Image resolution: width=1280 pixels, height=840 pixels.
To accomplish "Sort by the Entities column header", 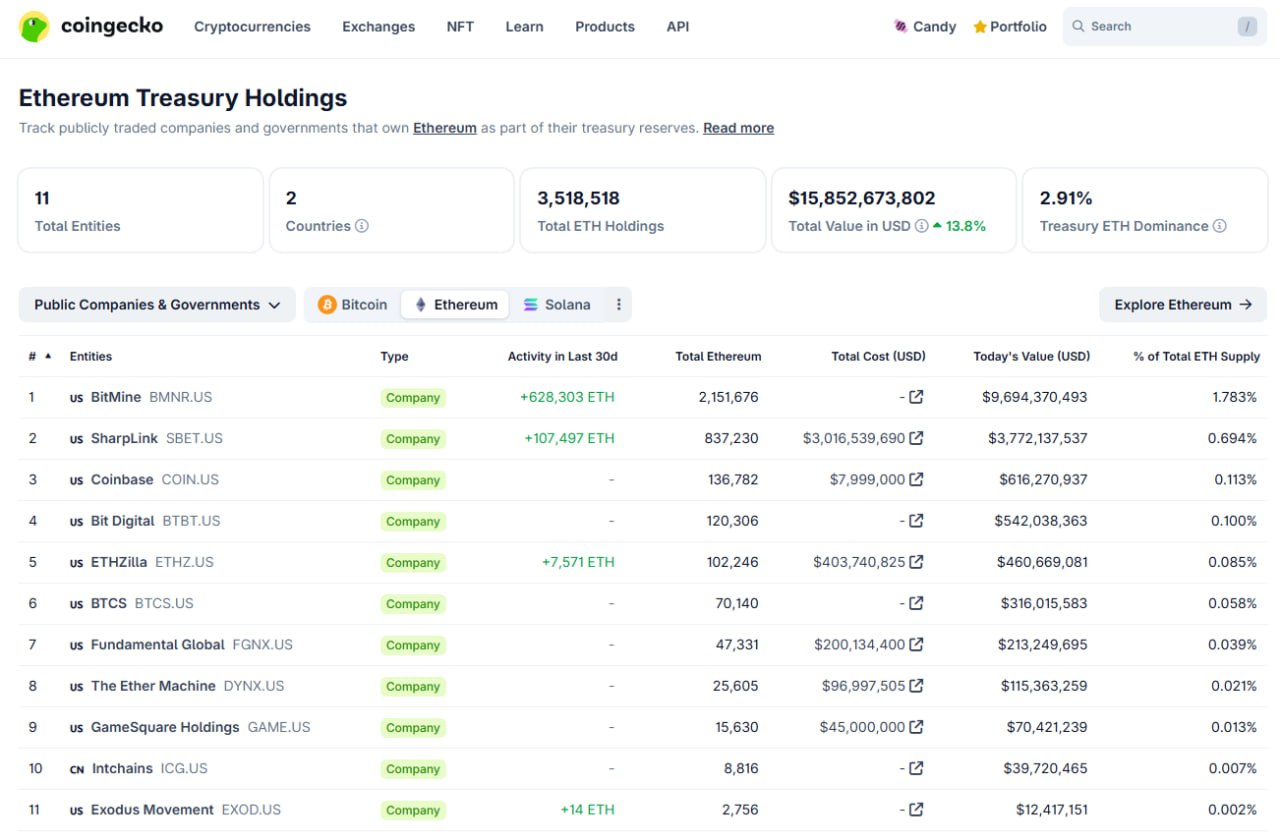I will click(x=90, y=356).
